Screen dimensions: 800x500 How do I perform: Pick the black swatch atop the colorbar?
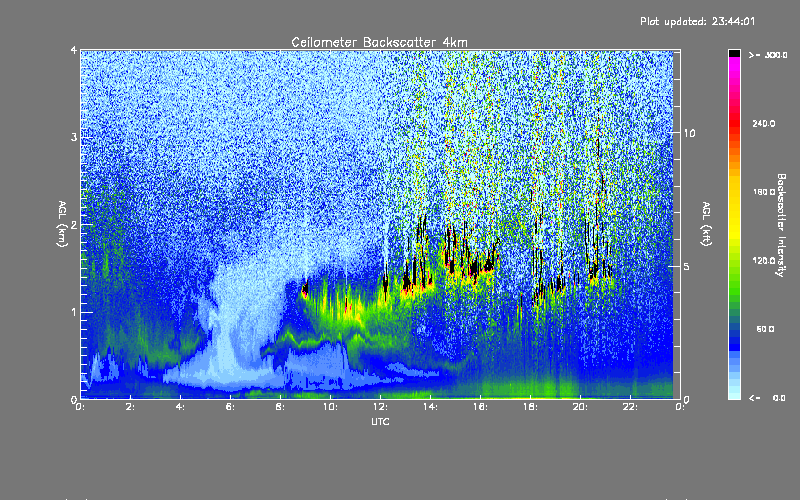coord(734,53)
